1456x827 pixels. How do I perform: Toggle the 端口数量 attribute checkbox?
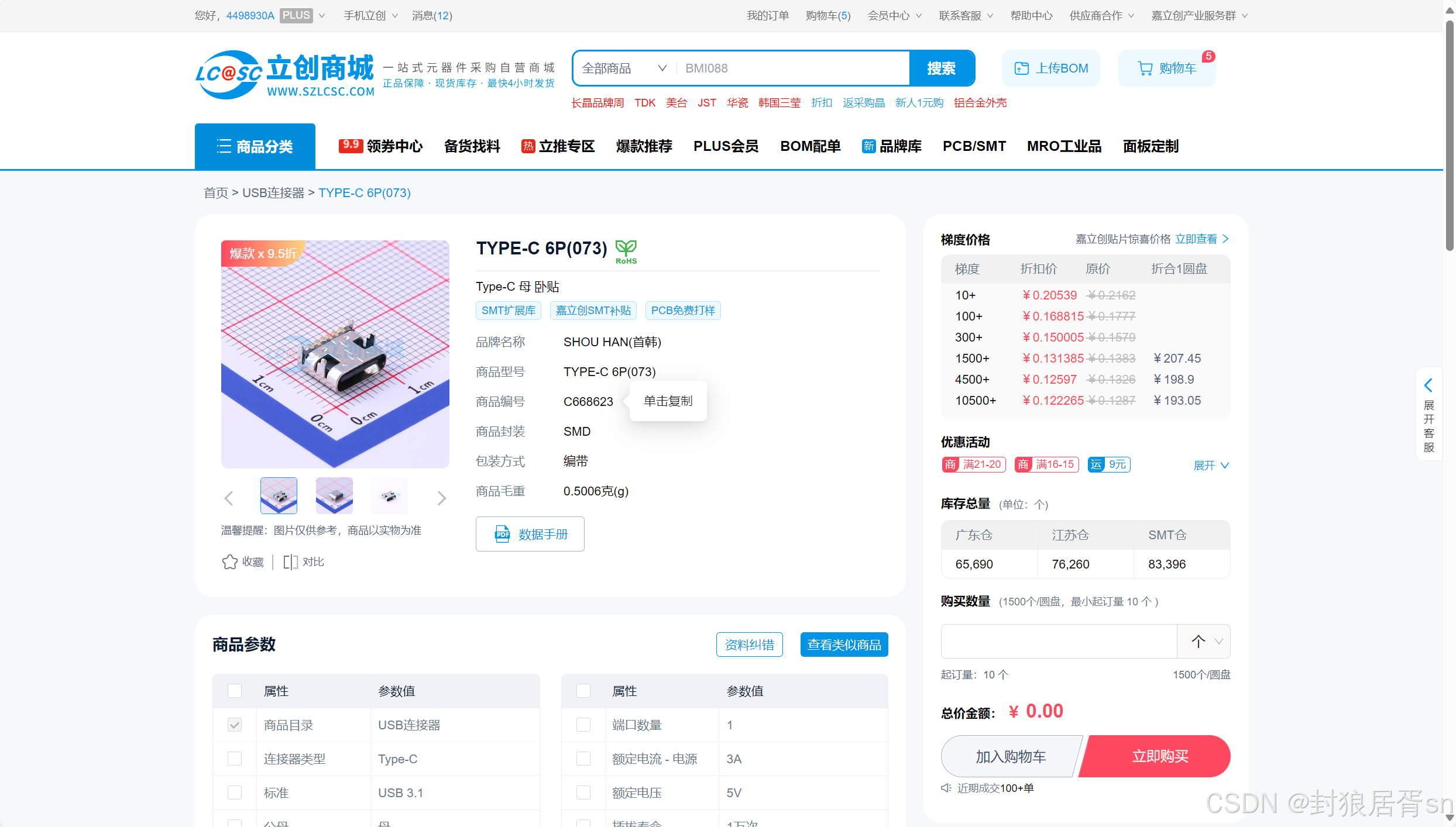(583, 725)
